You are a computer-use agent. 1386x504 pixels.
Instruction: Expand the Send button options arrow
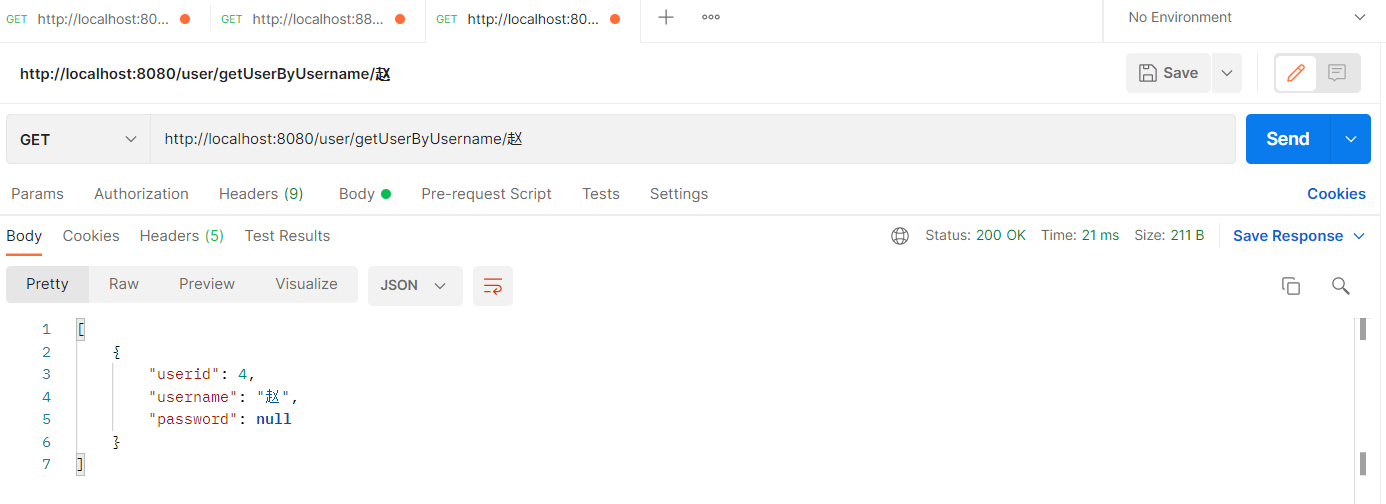click(x=1351, y=139)
